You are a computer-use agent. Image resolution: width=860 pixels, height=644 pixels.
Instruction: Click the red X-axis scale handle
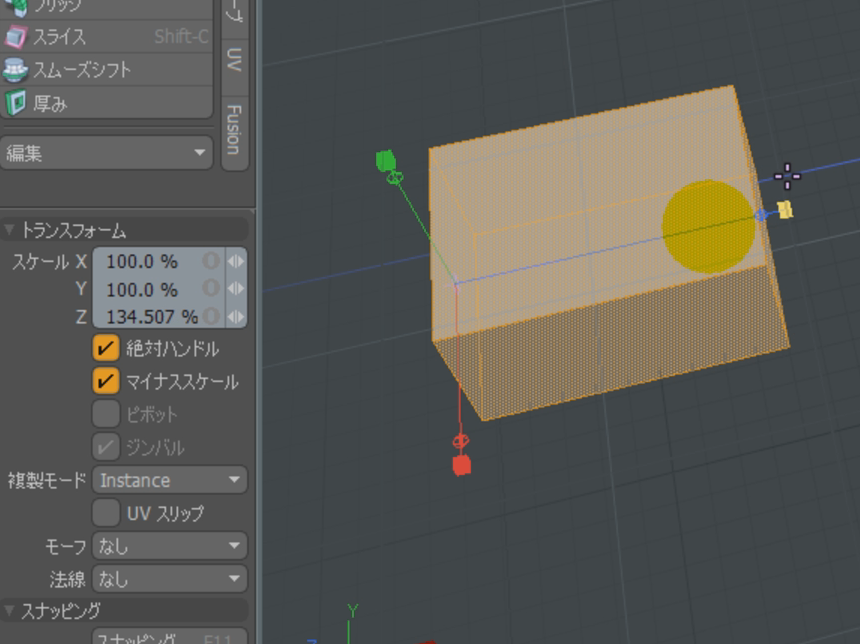coord(462,465)
